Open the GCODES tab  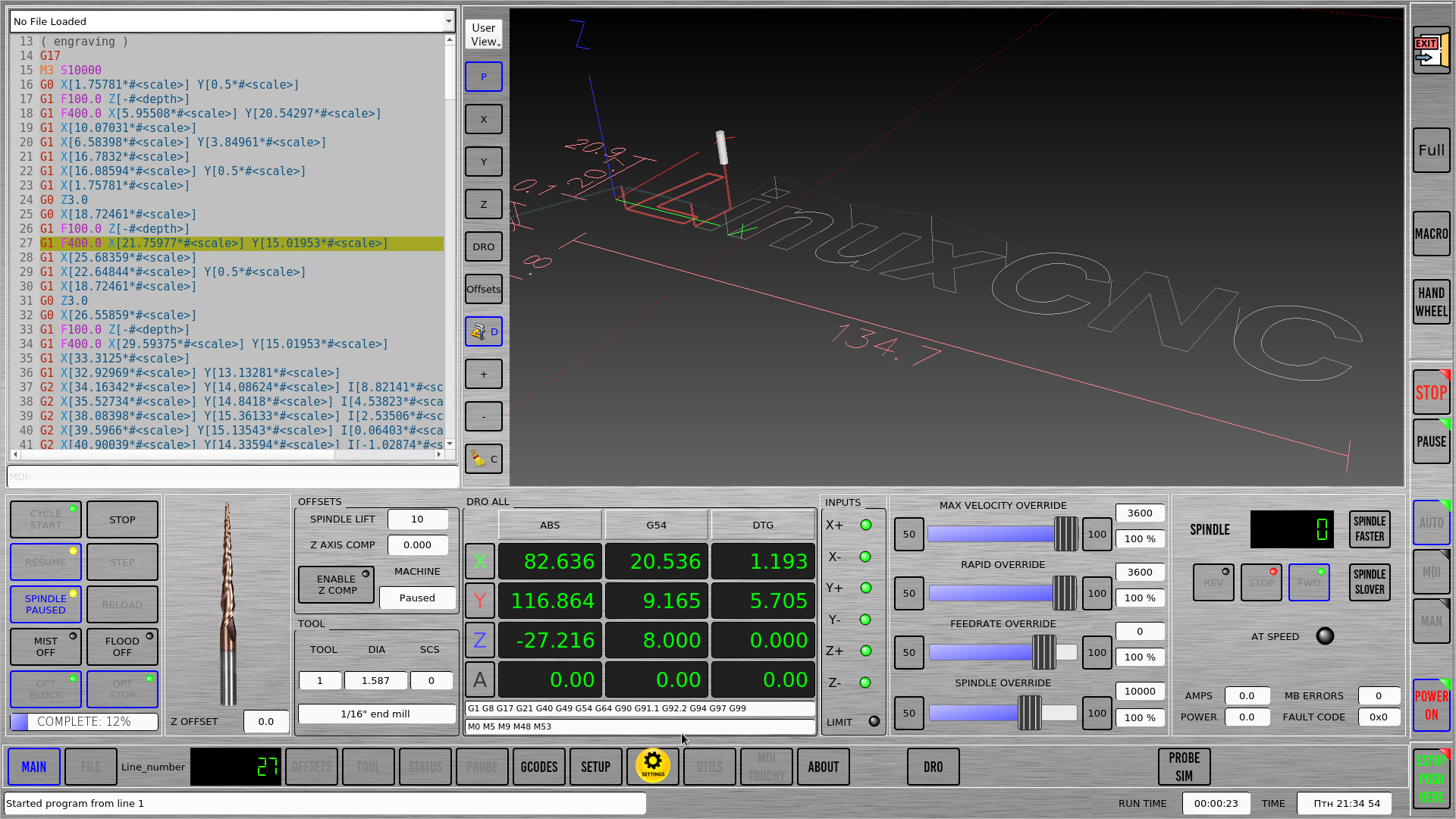tap(539, 767)
